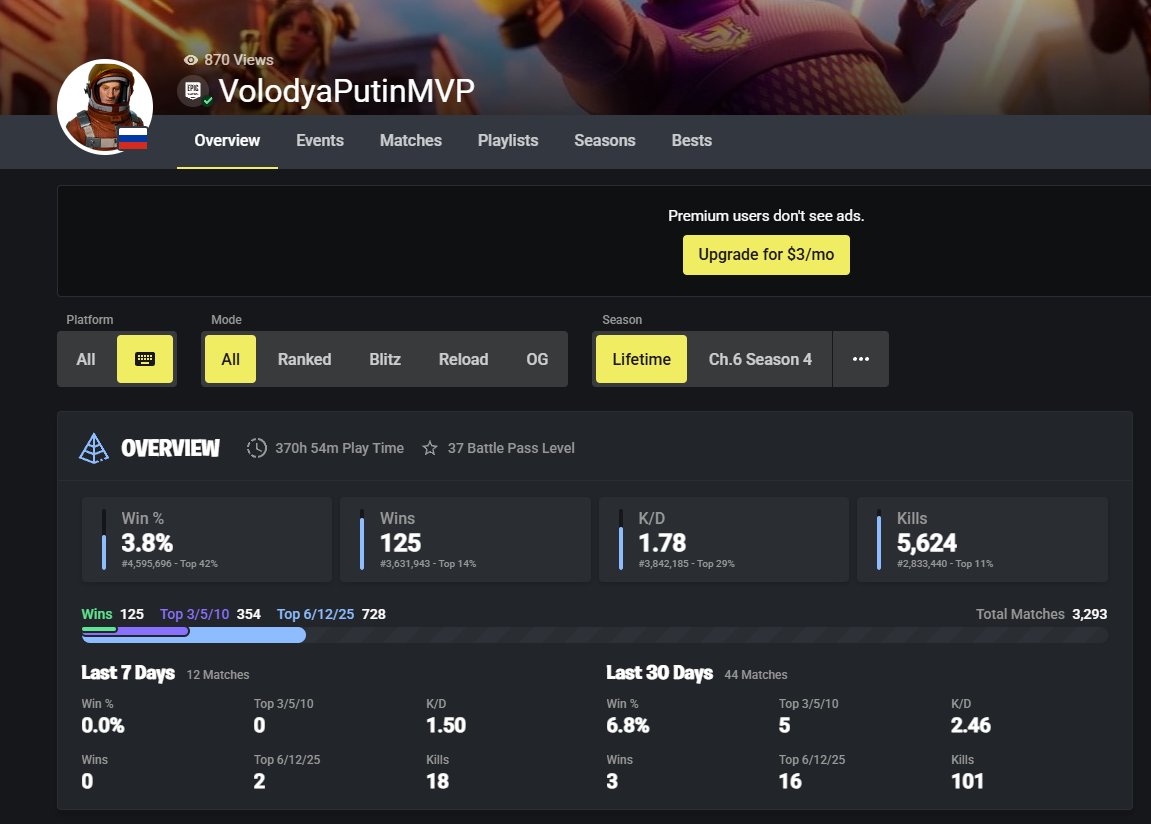
Task: Open the Events tab
Action: 320,140
